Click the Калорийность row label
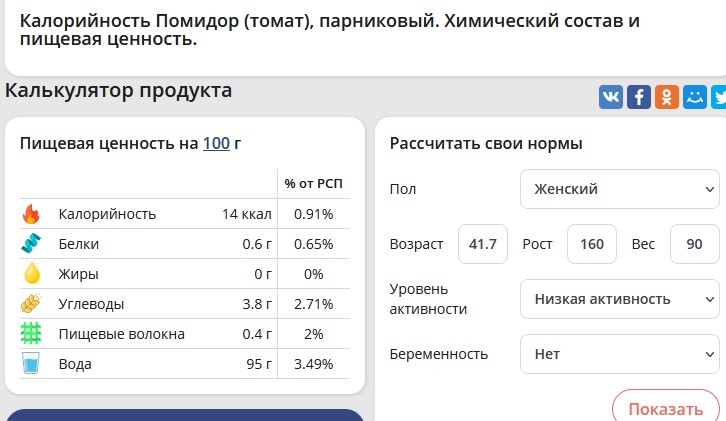The image size is (726, 421). (107, 214)
